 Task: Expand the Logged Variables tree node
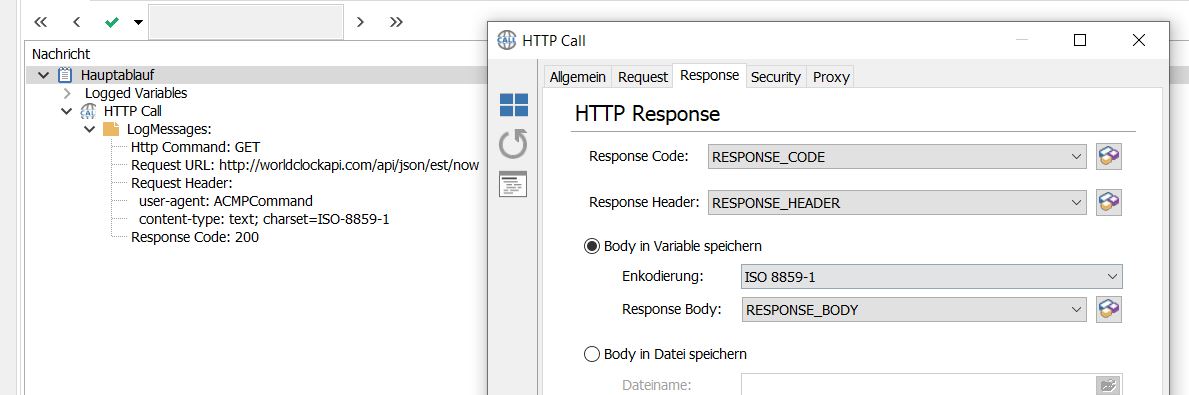67,93
